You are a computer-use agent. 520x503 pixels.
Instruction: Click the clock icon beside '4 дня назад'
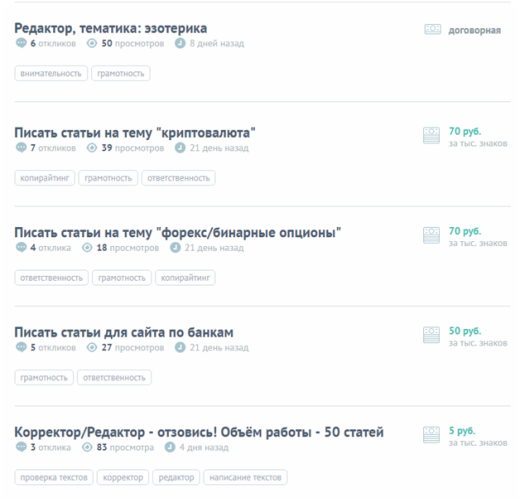tap(170, 447)
